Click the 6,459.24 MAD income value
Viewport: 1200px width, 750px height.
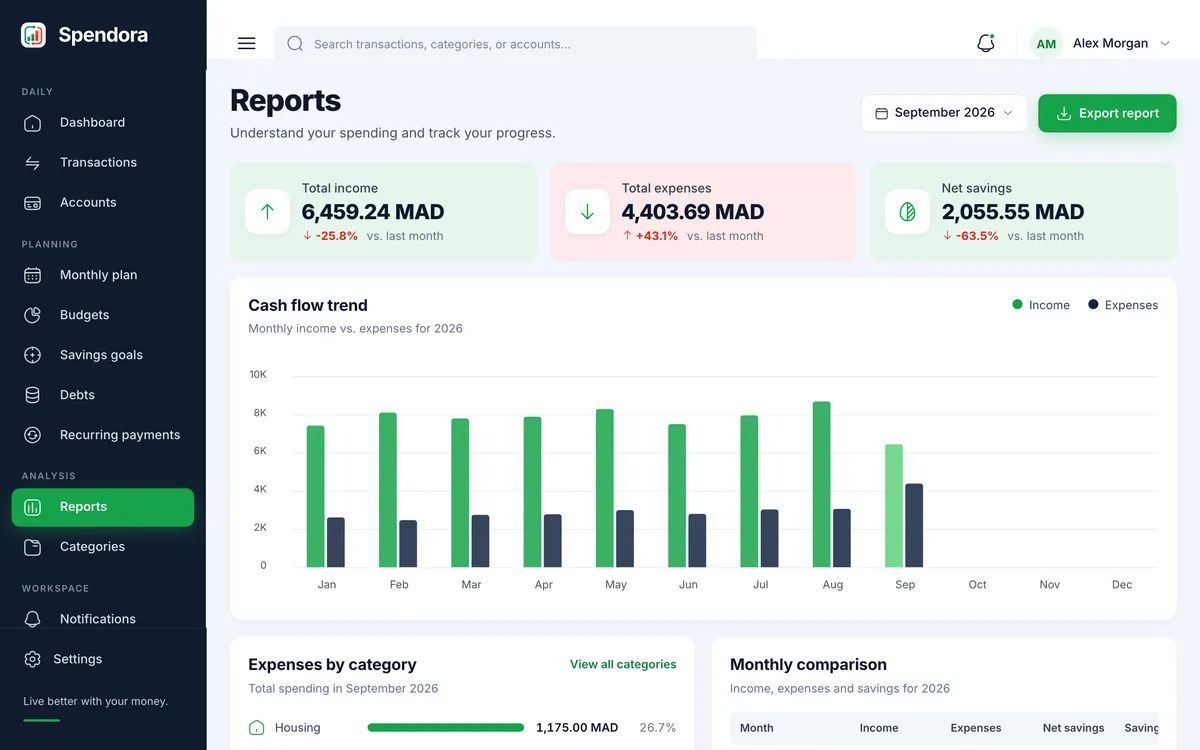pyautogui.click(x=373, y=212)
